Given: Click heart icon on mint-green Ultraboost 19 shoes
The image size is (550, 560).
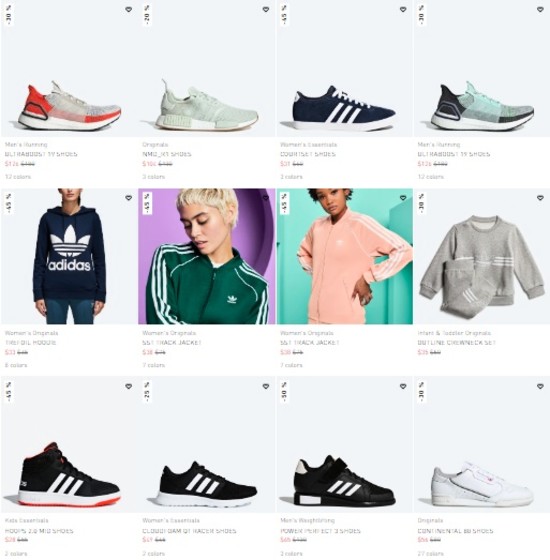Looking at the screenshot, I should 540,10.
